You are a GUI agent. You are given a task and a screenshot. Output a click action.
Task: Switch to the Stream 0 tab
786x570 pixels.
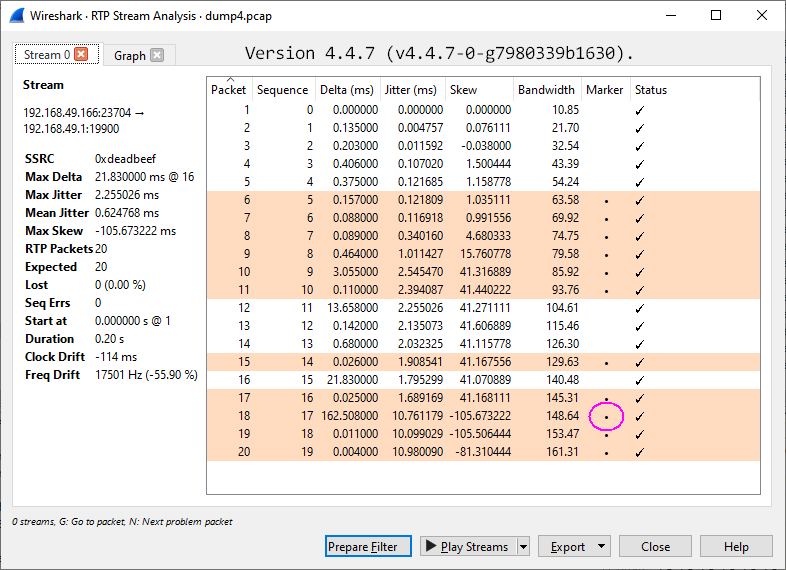tap(57, 55)
